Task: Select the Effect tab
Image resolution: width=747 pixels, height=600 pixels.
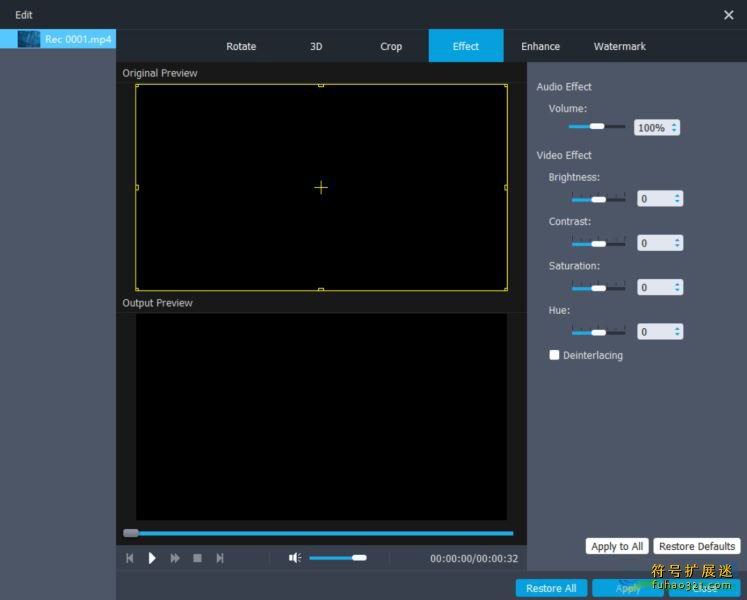Action: tap(466, 46)
